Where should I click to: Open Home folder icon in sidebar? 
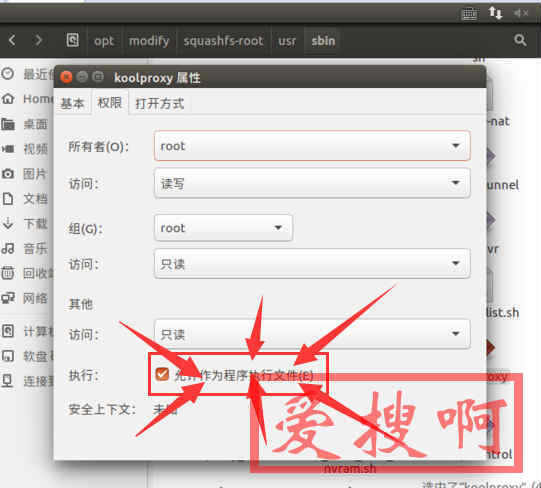coord(8,99)
